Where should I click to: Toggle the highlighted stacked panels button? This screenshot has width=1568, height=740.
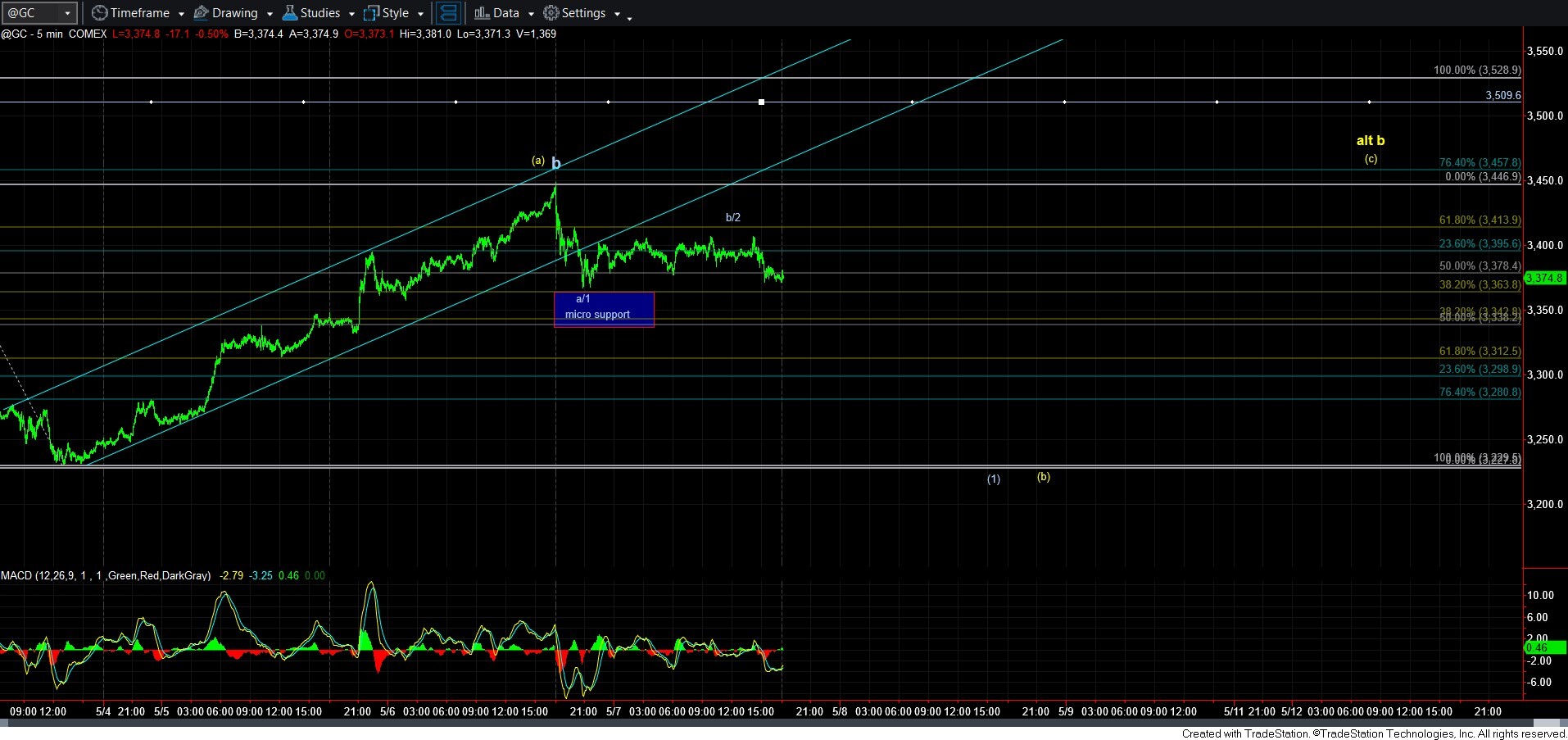click(x=447, y=13)
